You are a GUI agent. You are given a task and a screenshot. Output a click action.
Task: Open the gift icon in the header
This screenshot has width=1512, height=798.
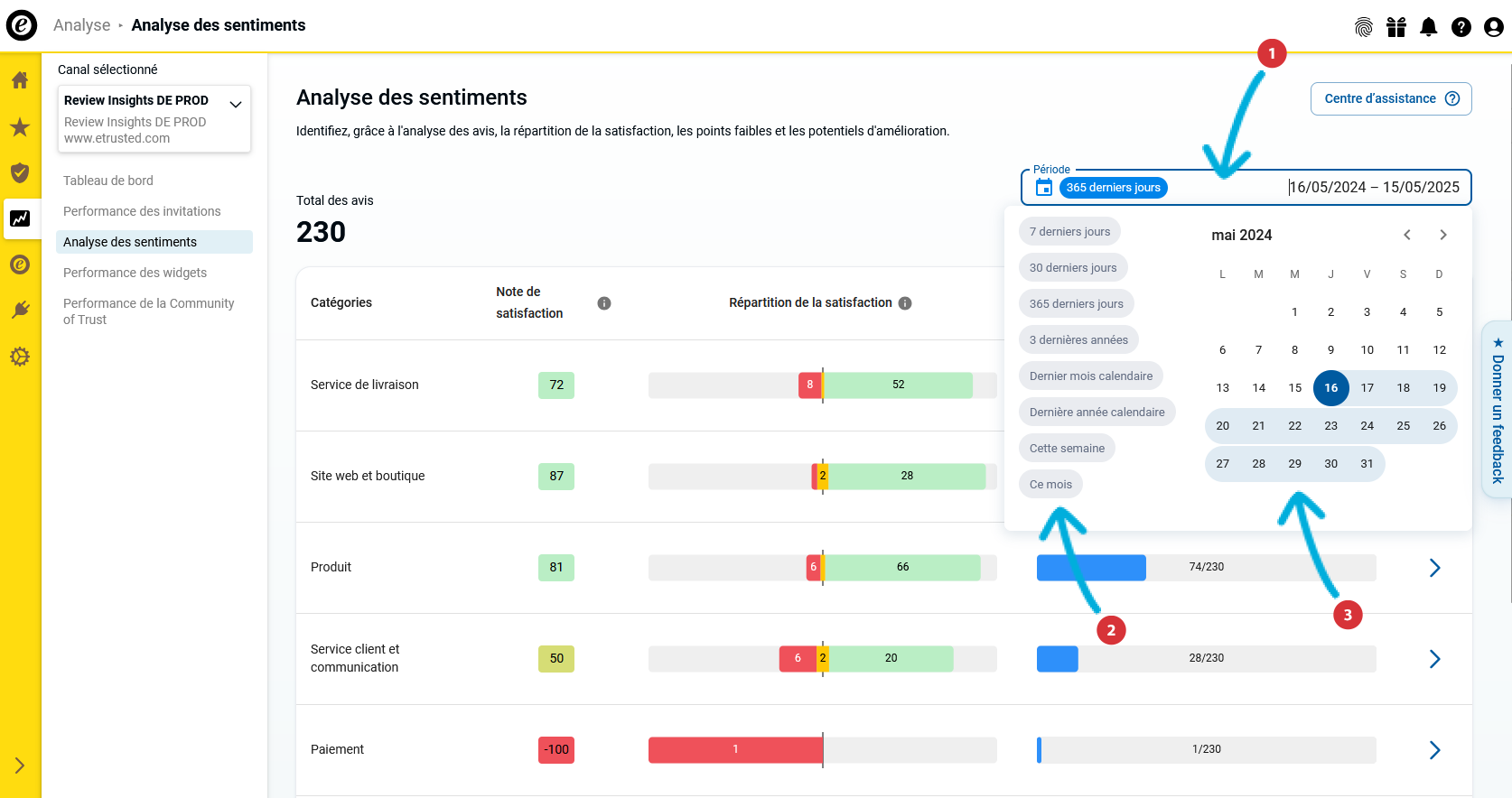click(1396, 27)
